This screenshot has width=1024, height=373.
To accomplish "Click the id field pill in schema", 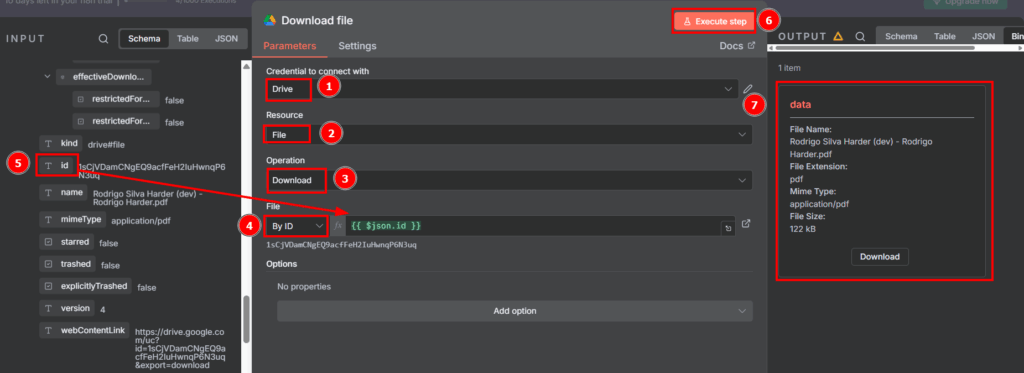I will click(x=57, y=166).
